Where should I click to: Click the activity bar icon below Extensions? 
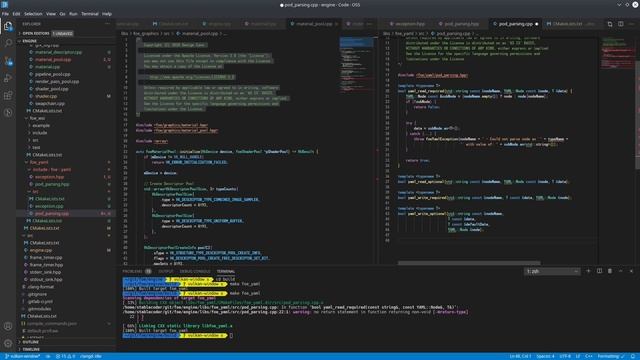click(x=8, y=113)
